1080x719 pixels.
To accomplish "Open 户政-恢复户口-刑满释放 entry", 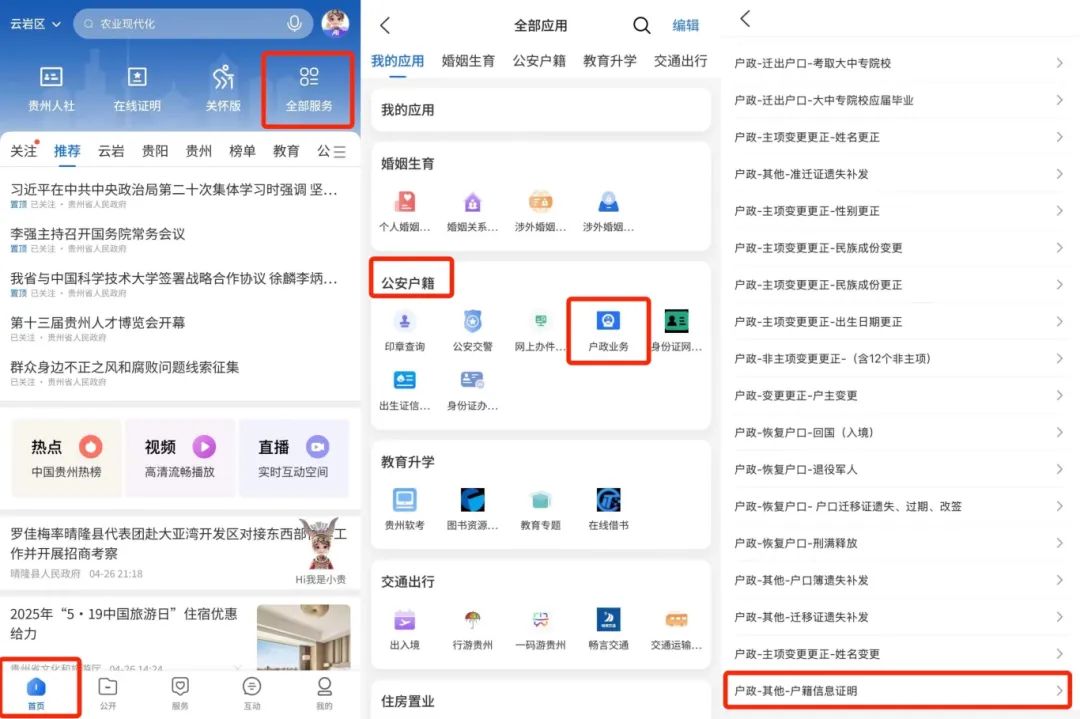I will point(899,543).
